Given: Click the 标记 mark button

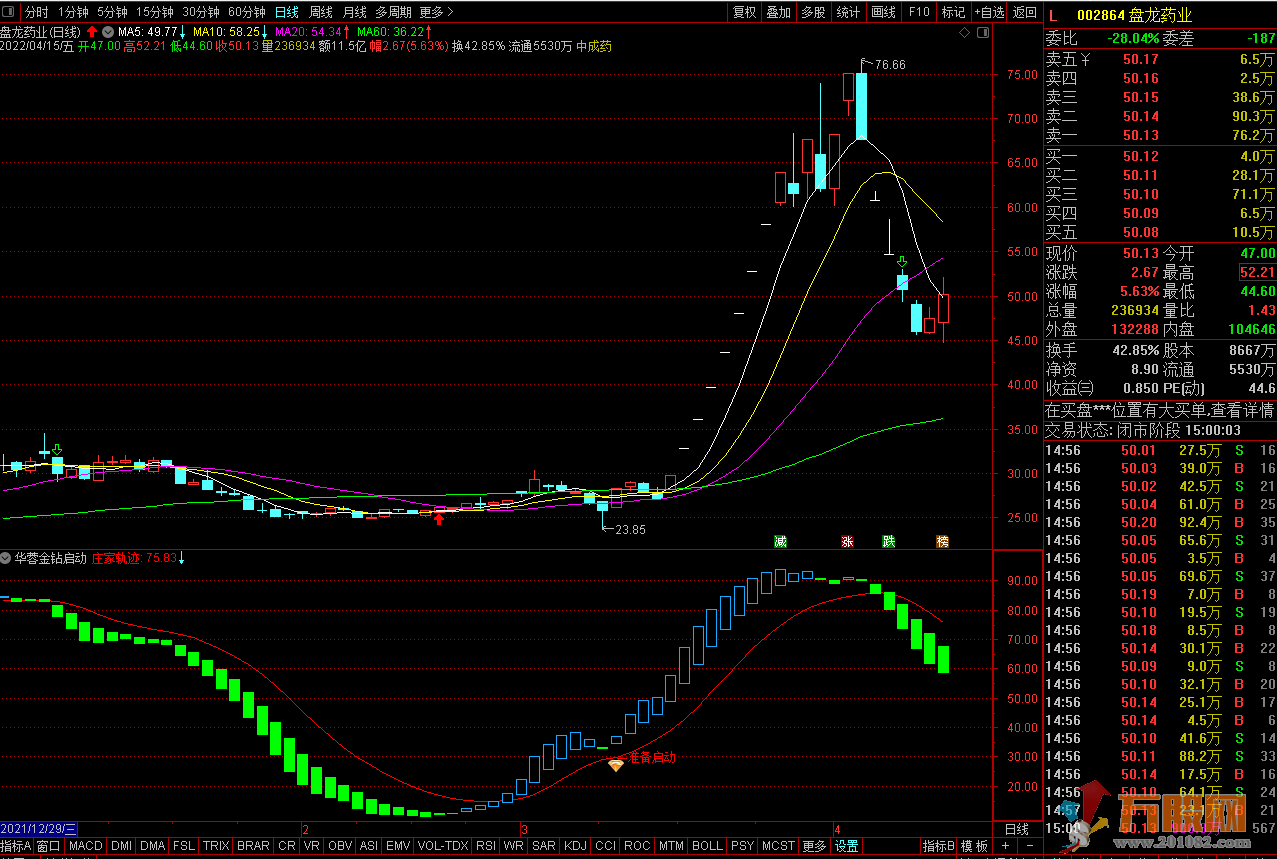Looking at the screenshot, I should coord(953,12).
